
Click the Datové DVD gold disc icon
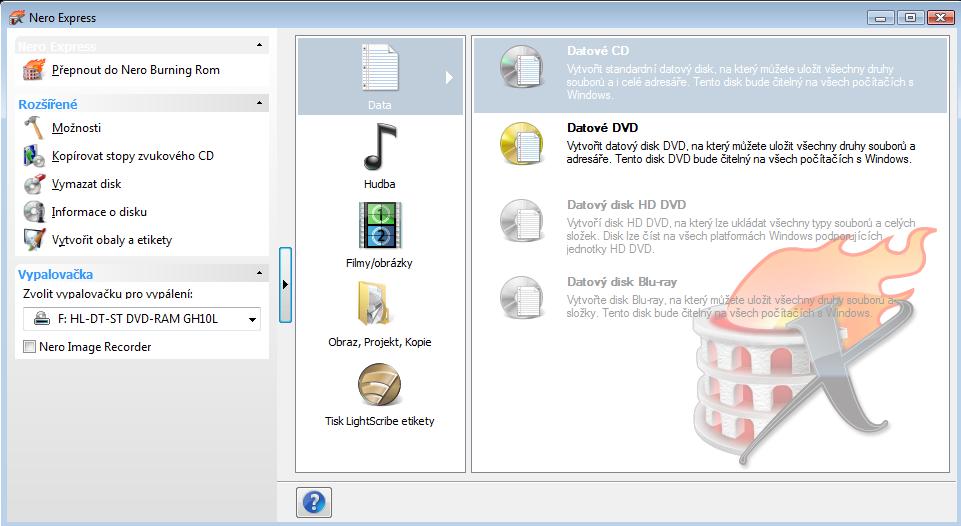[x=522, y=143]
